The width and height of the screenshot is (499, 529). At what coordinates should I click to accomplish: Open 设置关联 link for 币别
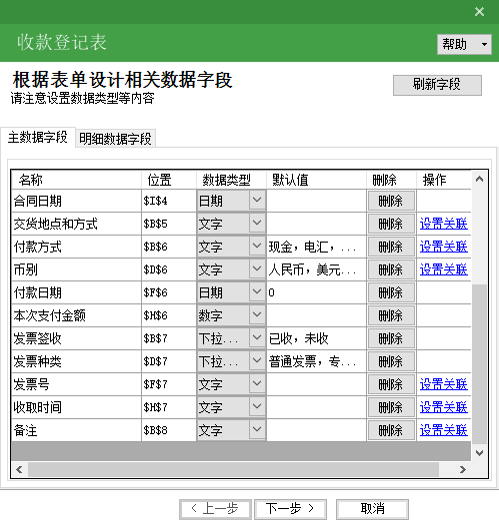tap(444, 270)
